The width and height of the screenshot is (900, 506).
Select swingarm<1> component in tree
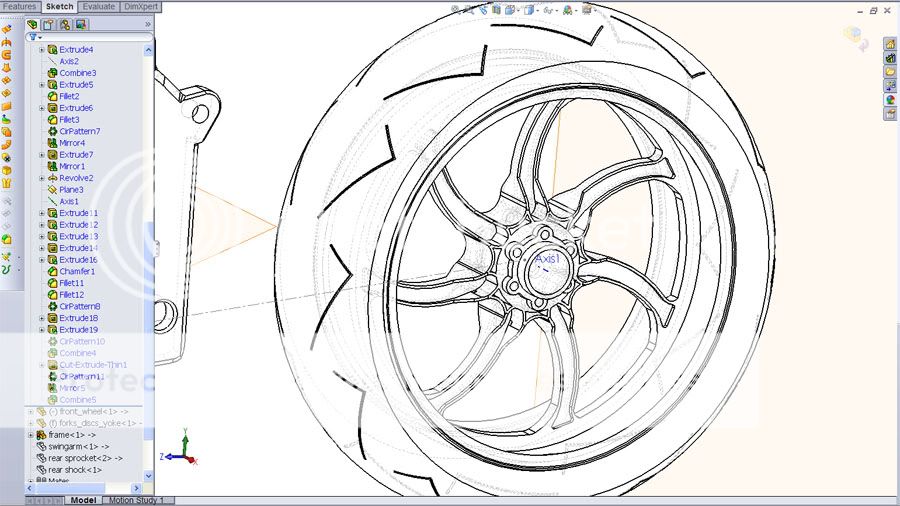click(79, 446)
